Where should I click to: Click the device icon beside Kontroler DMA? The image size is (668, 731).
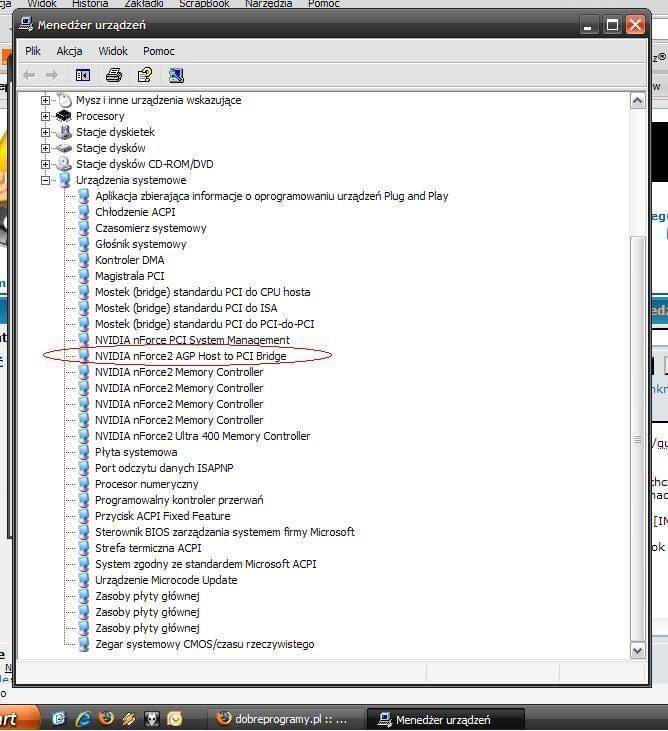(x=84, y=260)
